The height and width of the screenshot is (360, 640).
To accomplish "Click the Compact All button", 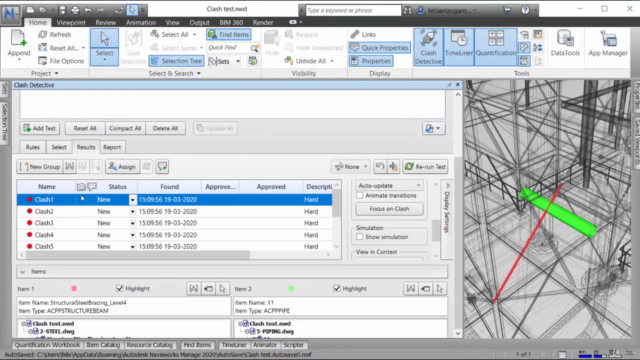I will [x=125, y=128].
